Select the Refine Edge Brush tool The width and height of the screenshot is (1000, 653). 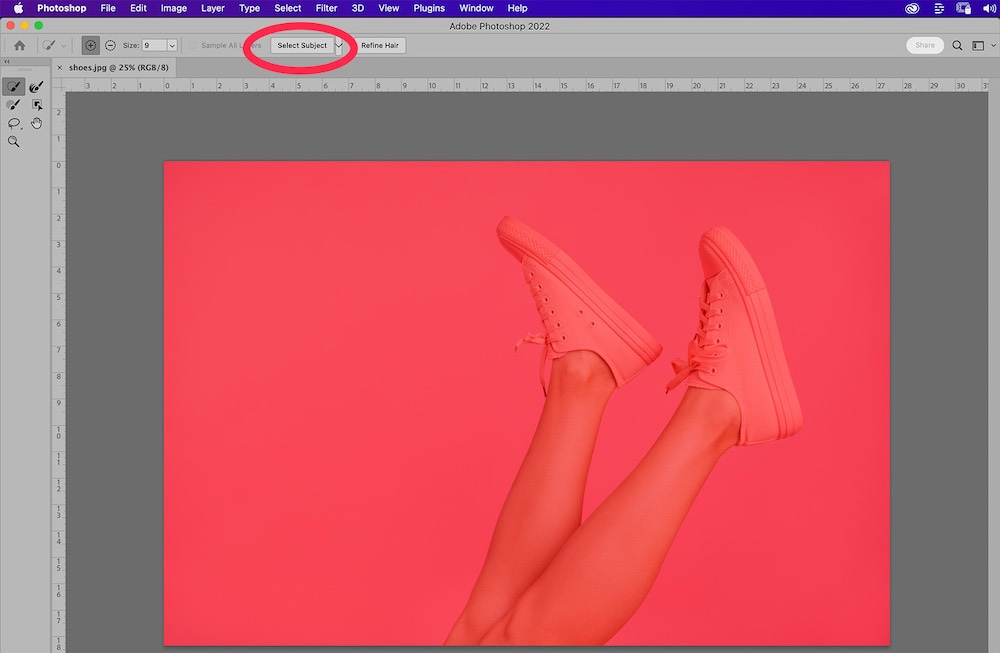click(x=37, y=87)
